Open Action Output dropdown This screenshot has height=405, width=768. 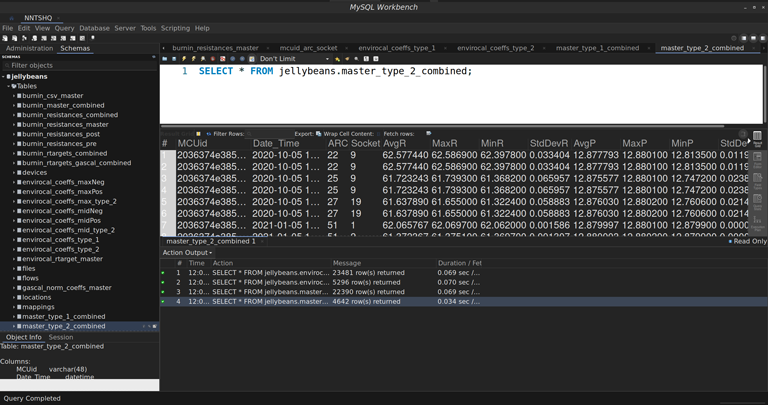(x=188, y=253)
